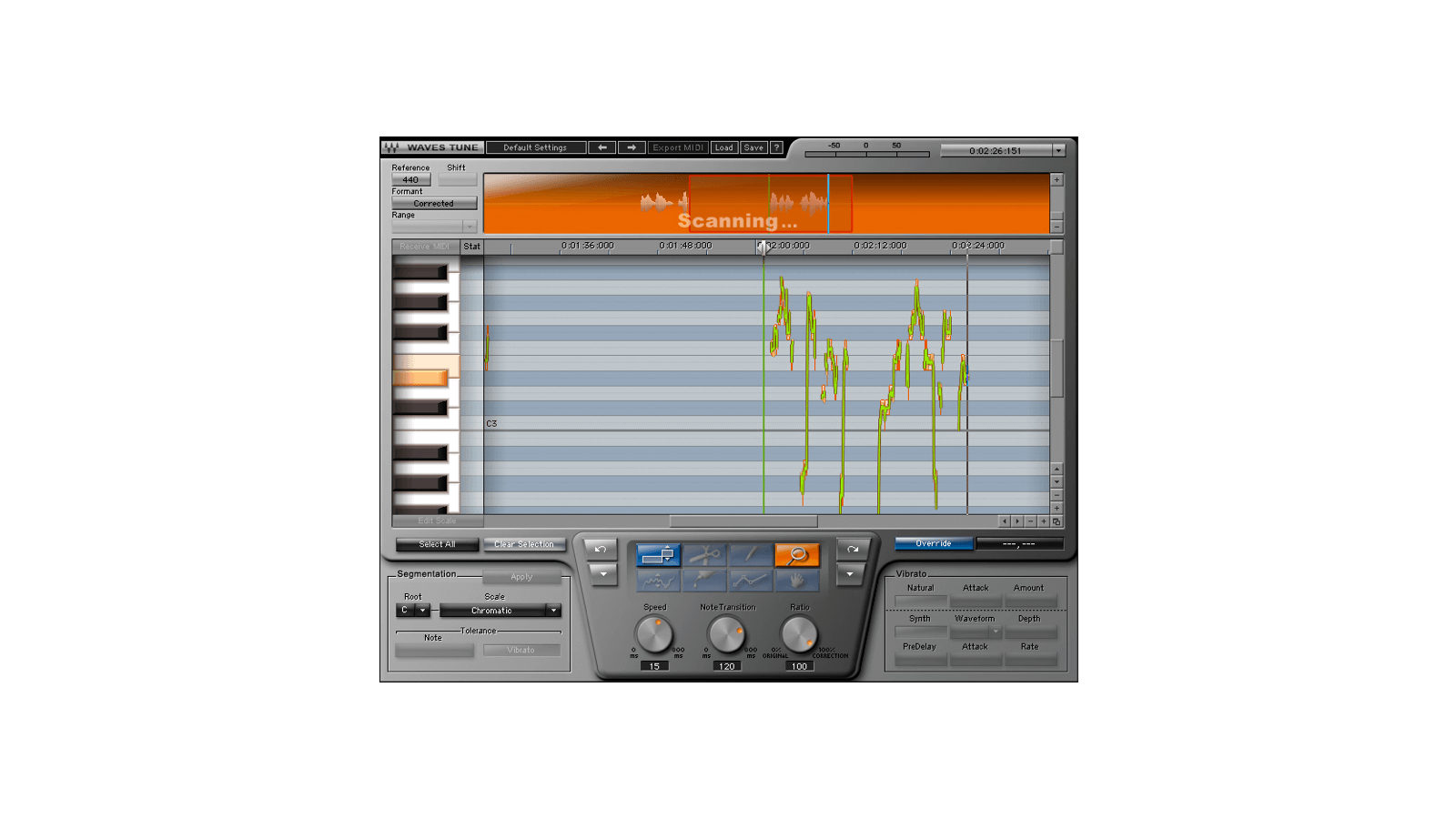Click the left arrow on the timeline
Viewport: 1456px width, 819px height.
point(1004,521)
